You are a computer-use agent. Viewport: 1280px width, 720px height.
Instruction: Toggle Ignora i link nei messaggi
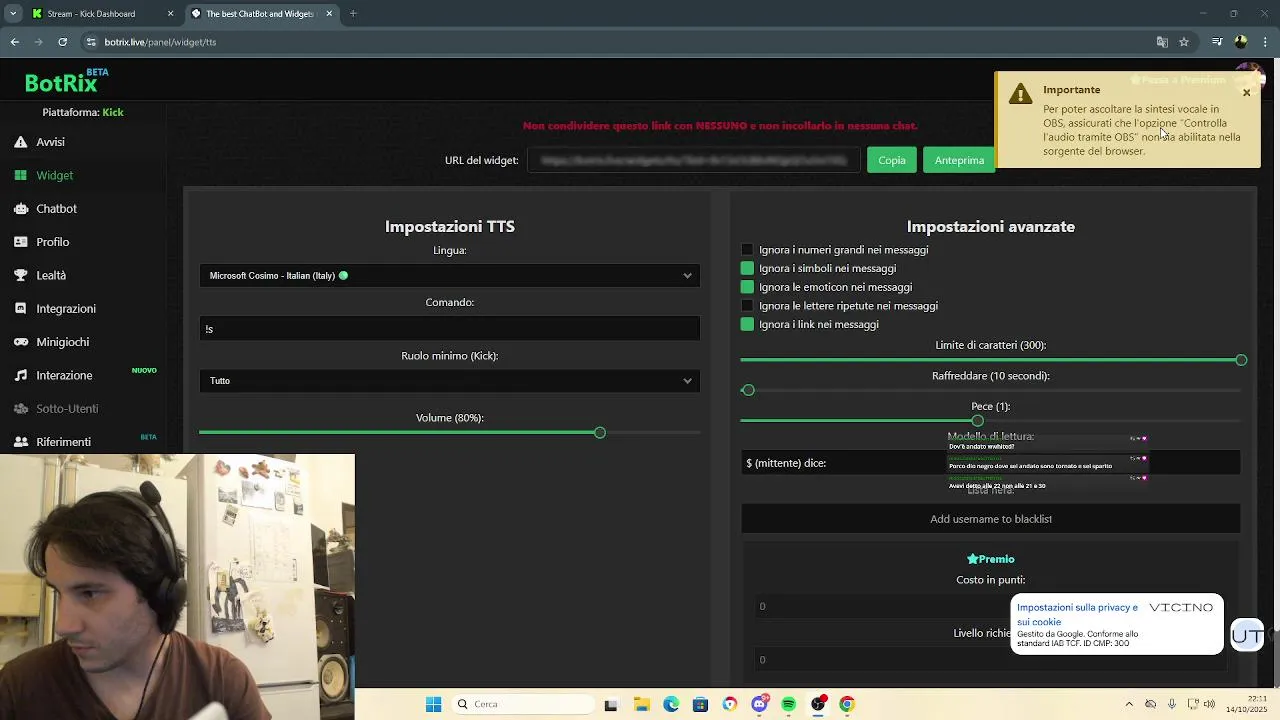pos(747,324)
